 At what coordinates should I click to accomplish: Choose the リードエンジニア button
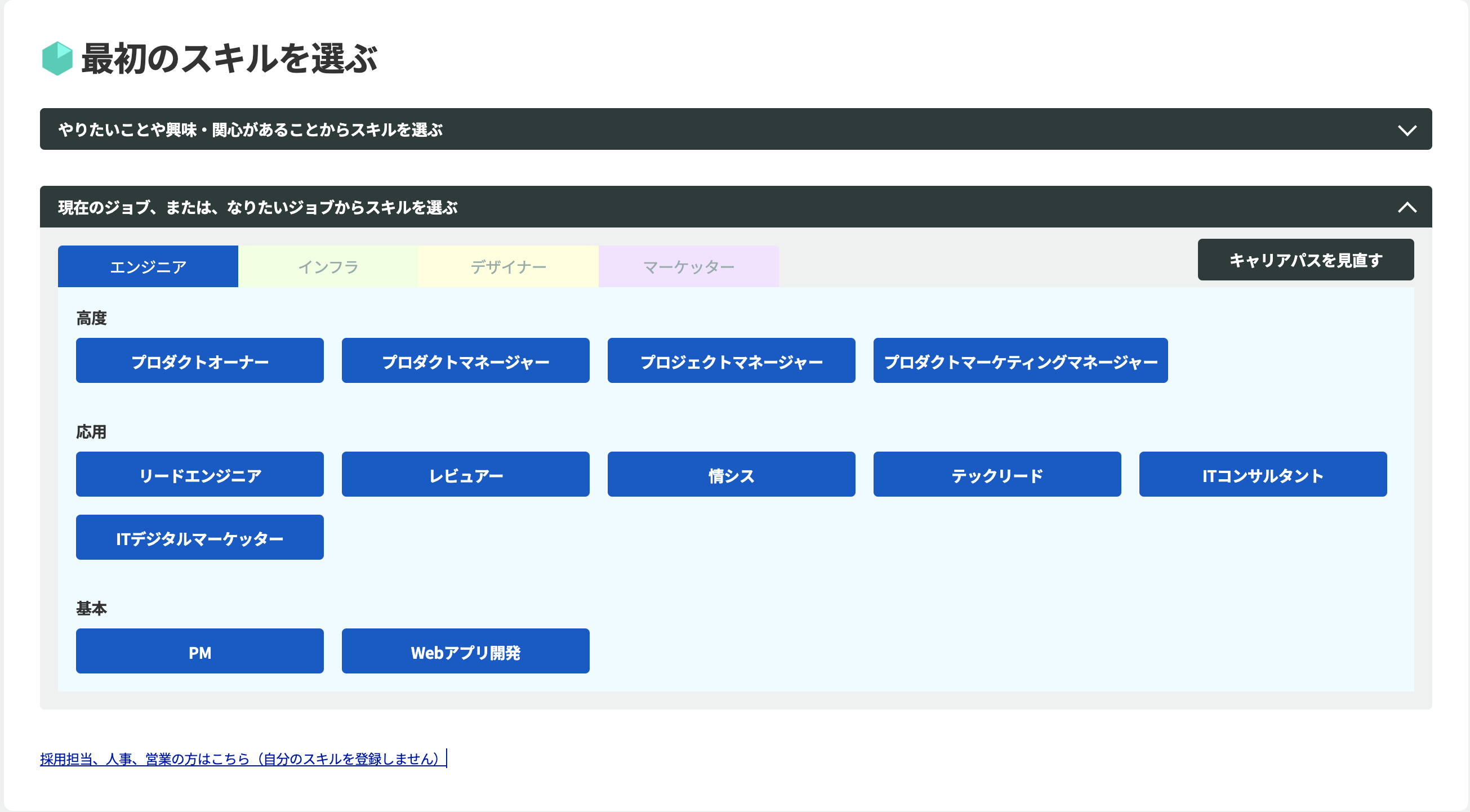tap(200, 474)
